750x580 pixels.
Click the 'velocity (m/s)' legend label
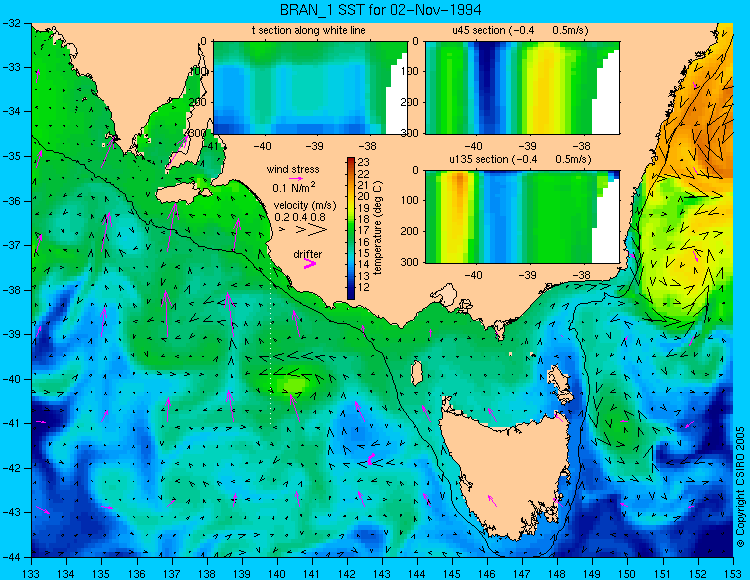[x=305, y=205]
